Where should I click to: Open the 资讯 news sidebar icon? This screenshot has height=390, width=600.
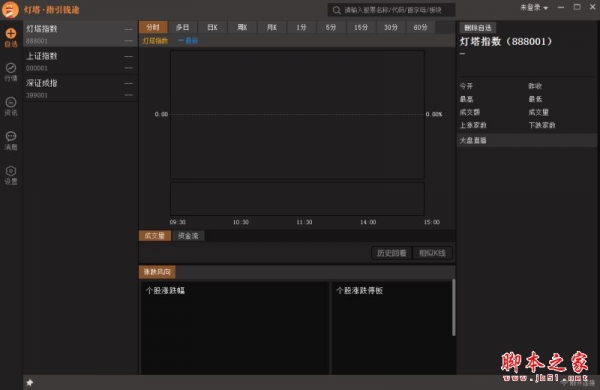click(11, 106)
